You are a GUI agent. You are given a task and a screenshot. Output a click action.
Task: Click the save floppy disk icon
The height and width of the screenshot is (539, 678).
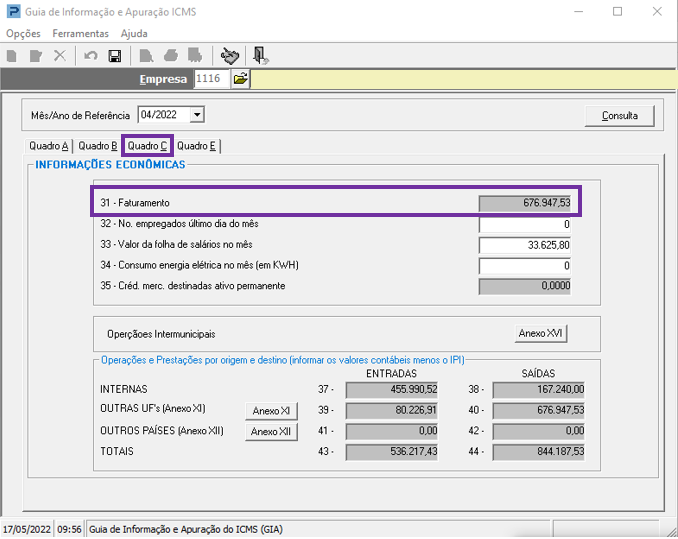(114, 56)
